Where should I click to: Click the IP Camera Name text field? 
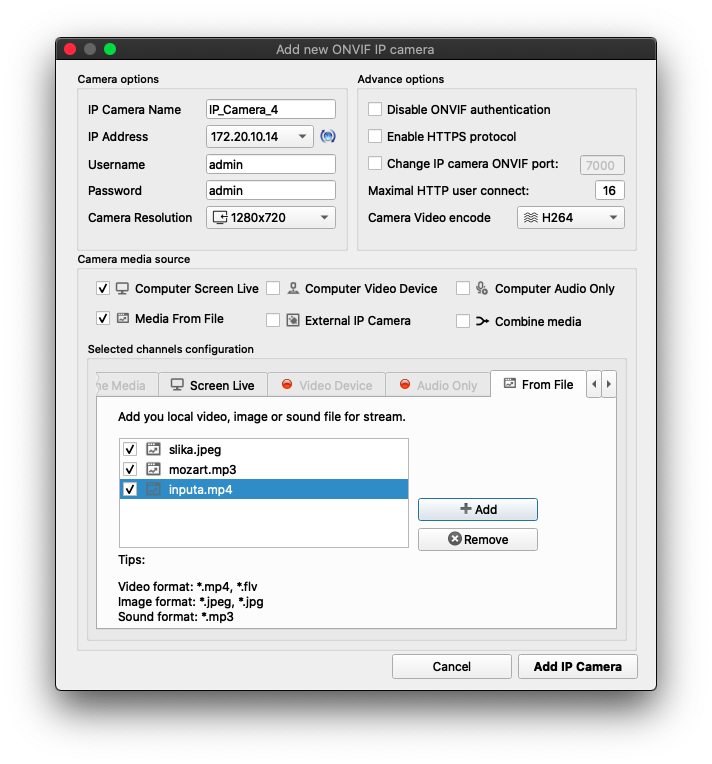coord(270,109)
